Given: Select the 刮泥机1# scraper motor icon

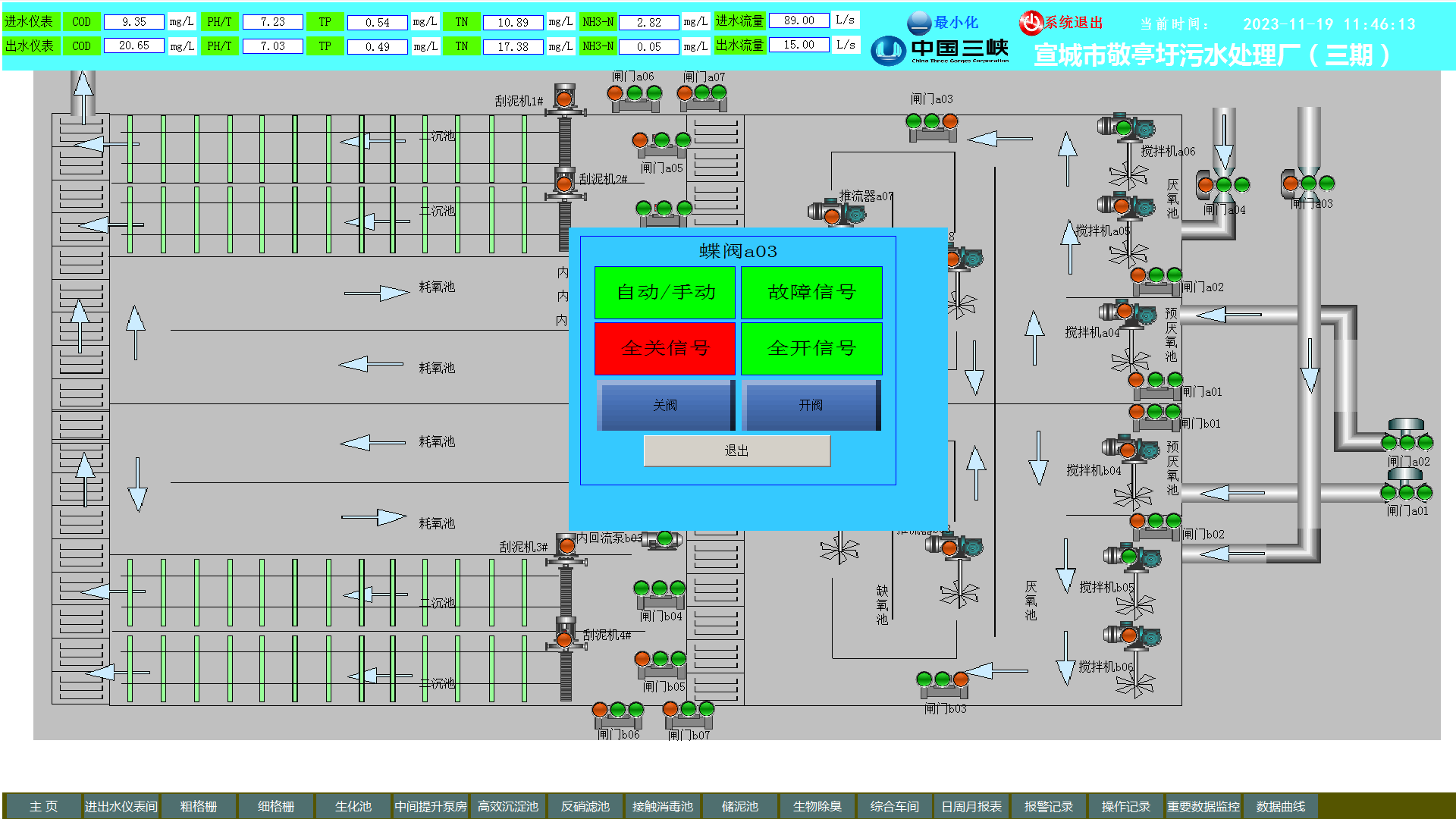Looking at the screenshot, I should coord(564,99).
